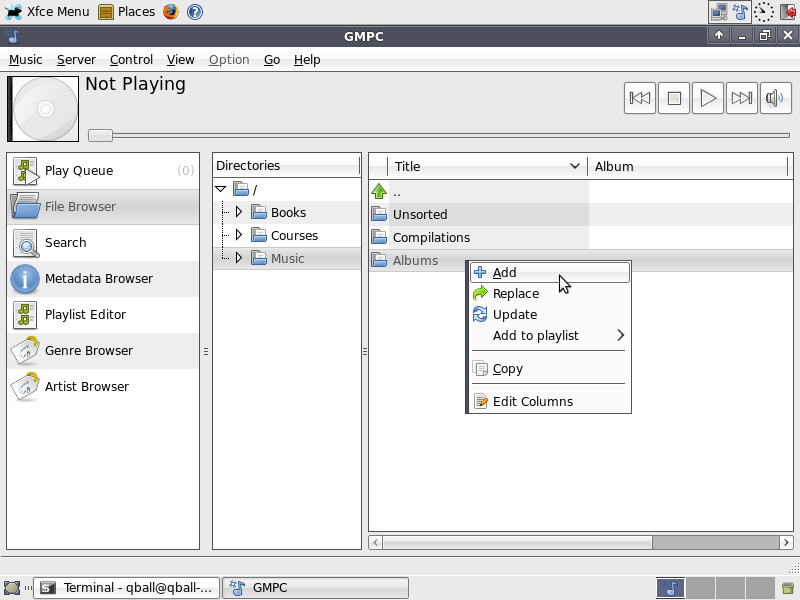Open the Playlist Editor

(103, 315)
